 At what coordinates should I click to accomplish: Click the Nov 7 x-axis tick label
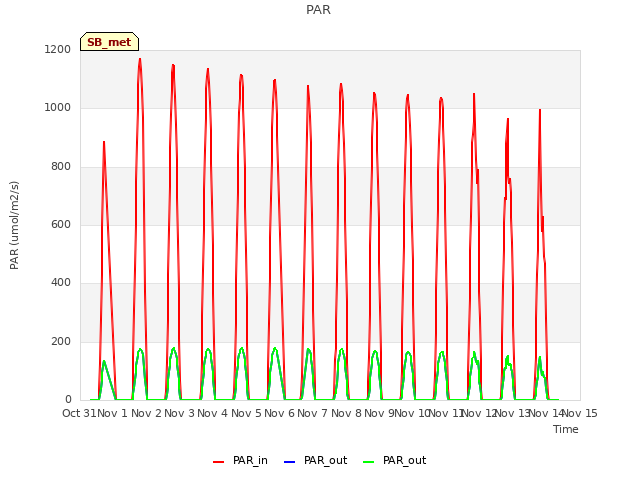(312, 413)
